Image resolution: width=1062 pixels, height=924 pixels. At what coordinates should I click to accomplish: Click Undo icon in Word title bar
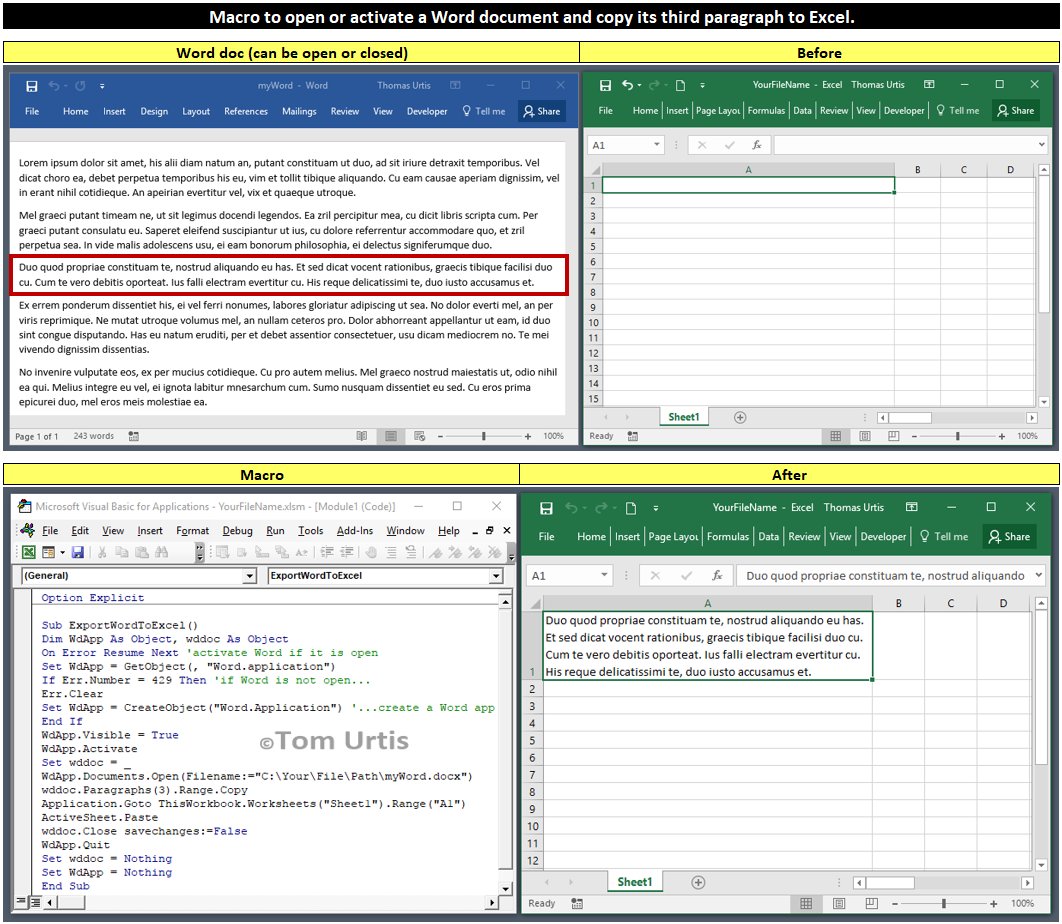click(x=53, y=86)
